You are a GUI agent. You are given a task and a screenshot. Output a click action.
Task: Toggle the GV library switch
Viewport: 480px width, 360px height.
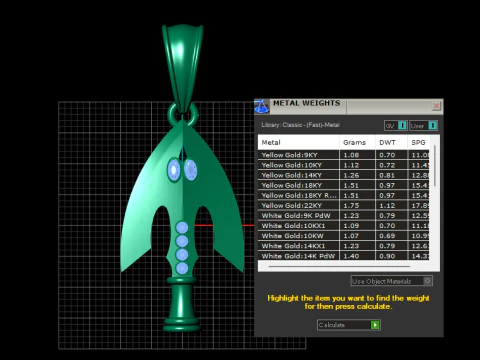(396, 126)
